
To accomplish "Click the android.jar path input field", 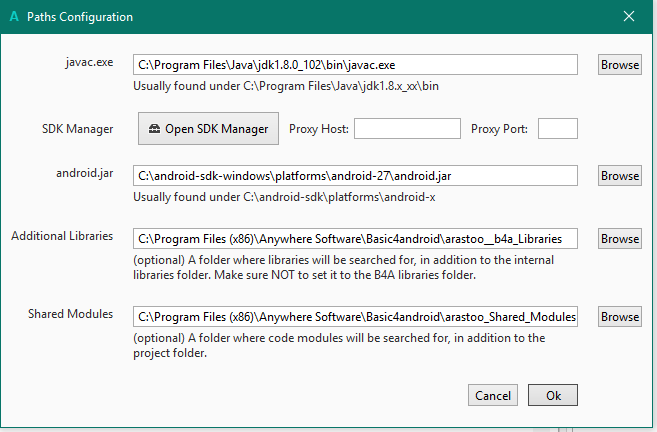I will pyautogui.click(x=355, y=175).
